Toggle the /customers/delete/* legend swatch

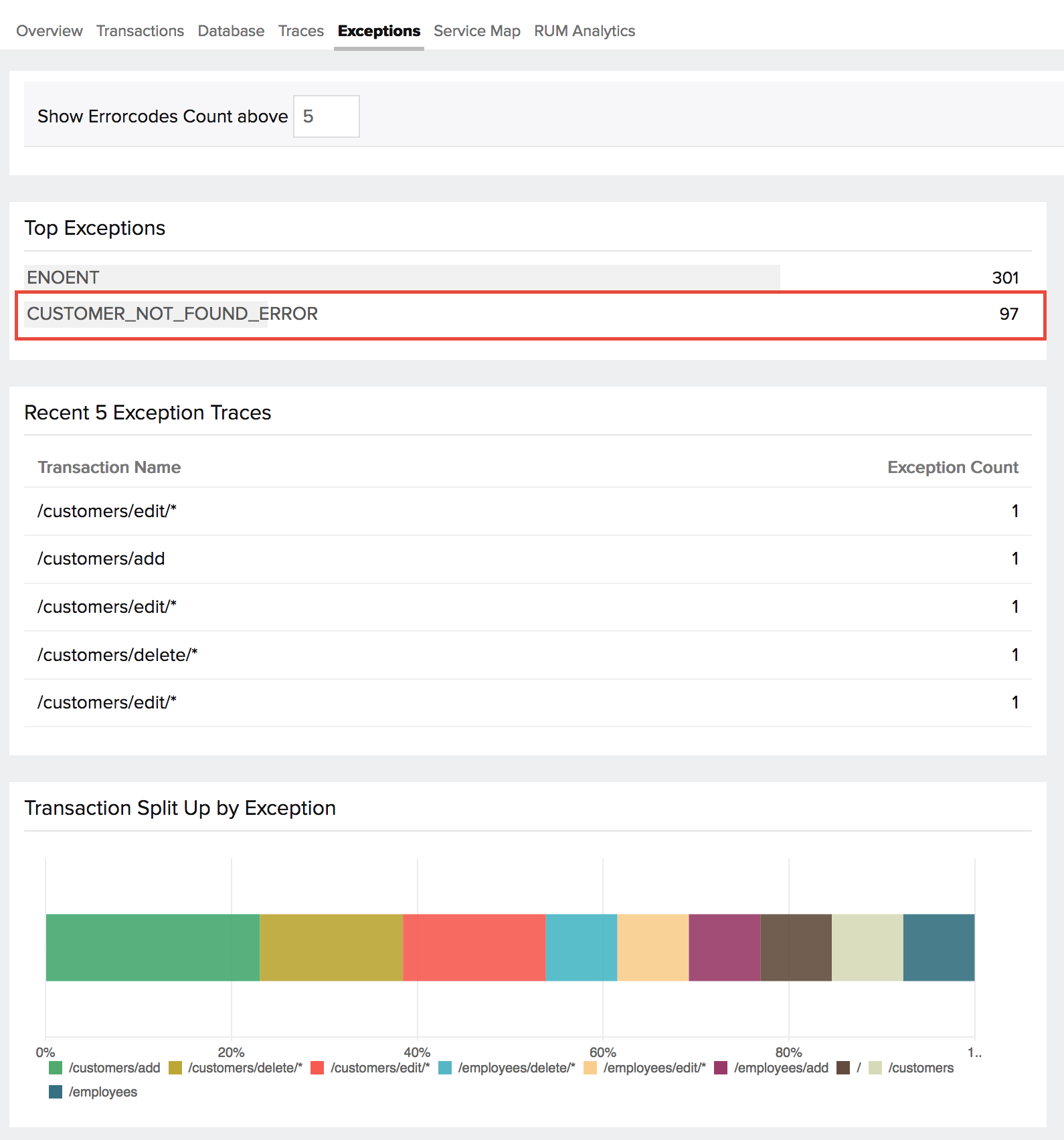tap(175, 1068)
